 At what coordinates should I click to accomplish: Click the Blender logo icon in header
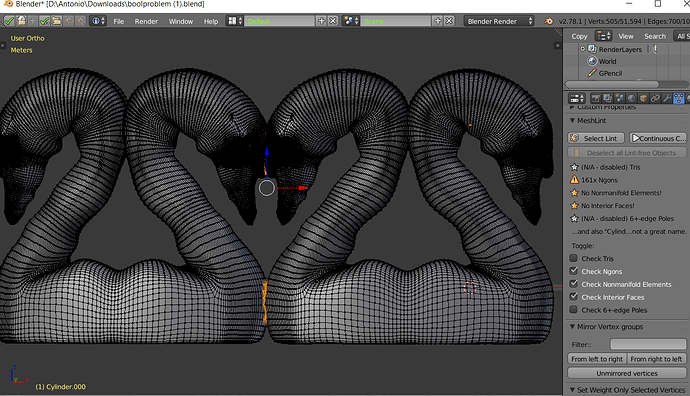pyautogui.click(x=548, y=21)
